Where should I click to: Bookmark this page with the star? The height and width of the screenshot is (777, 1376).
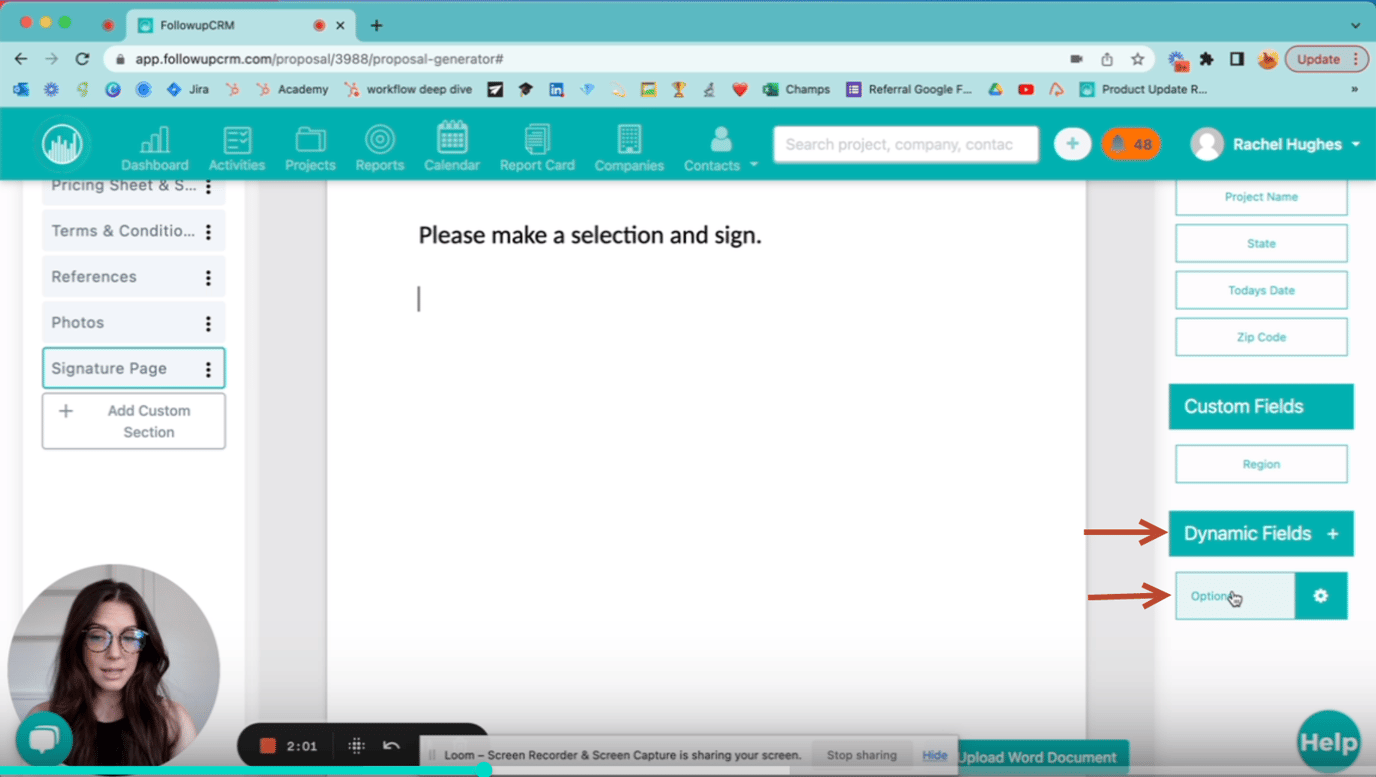(x=1137, y=59)
